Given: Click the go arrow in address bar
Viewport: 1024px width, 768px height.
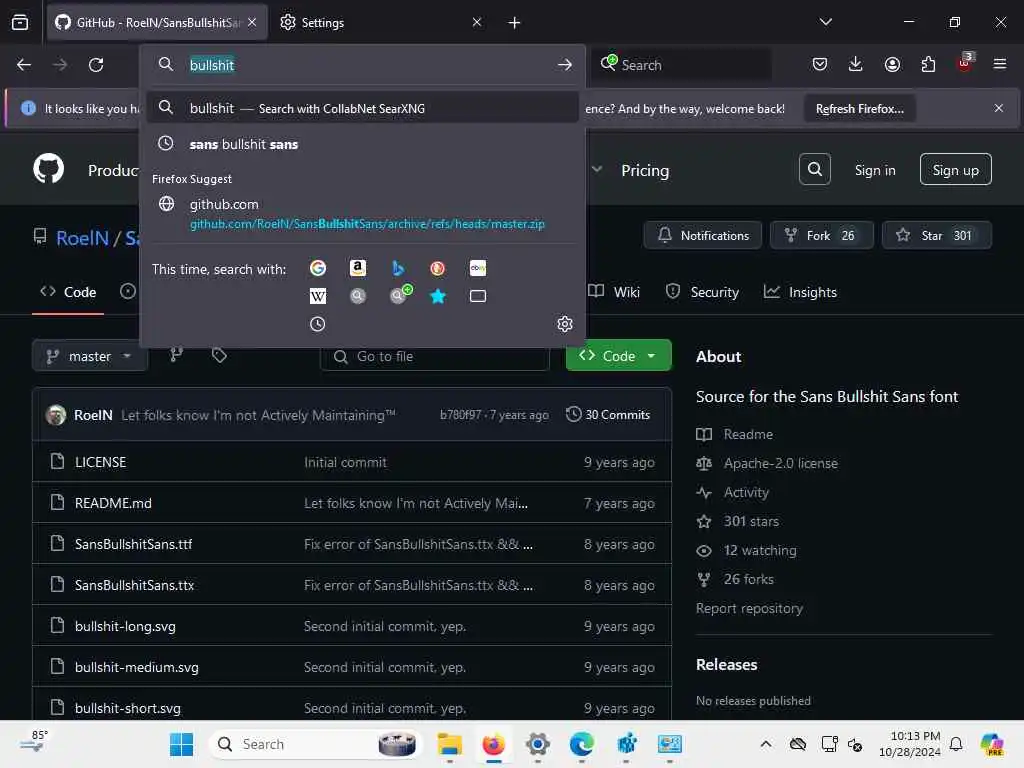Looking at the screenshot, I should 565,65.
